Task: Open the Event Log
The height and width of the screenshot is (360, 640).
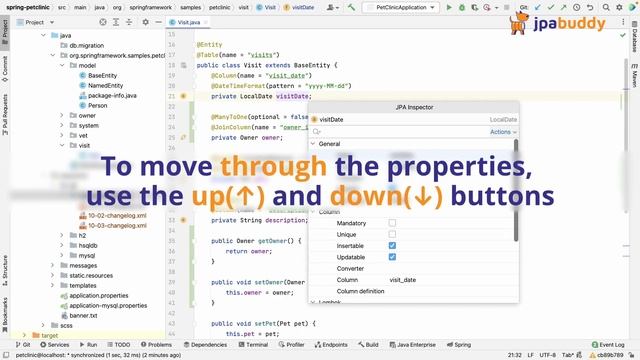Action: pos(608,345)
